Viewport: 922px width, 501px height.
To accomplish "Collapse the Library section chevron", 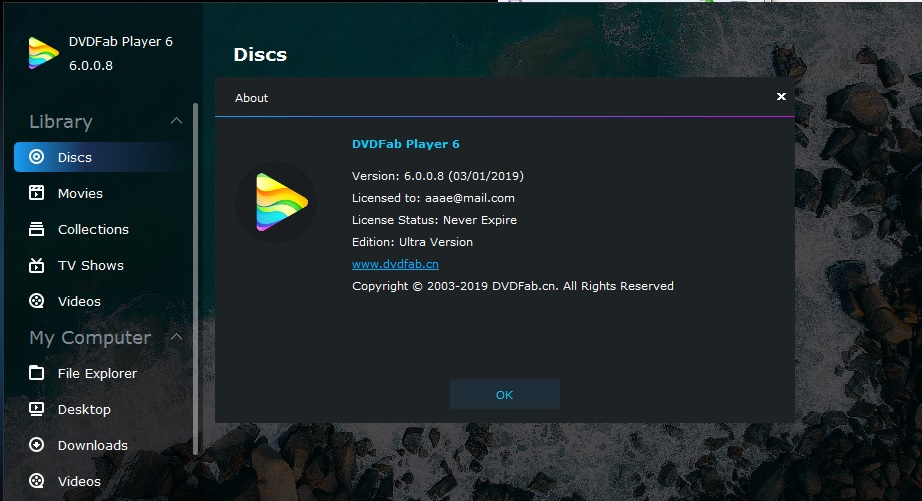I will tap(176, 121).
